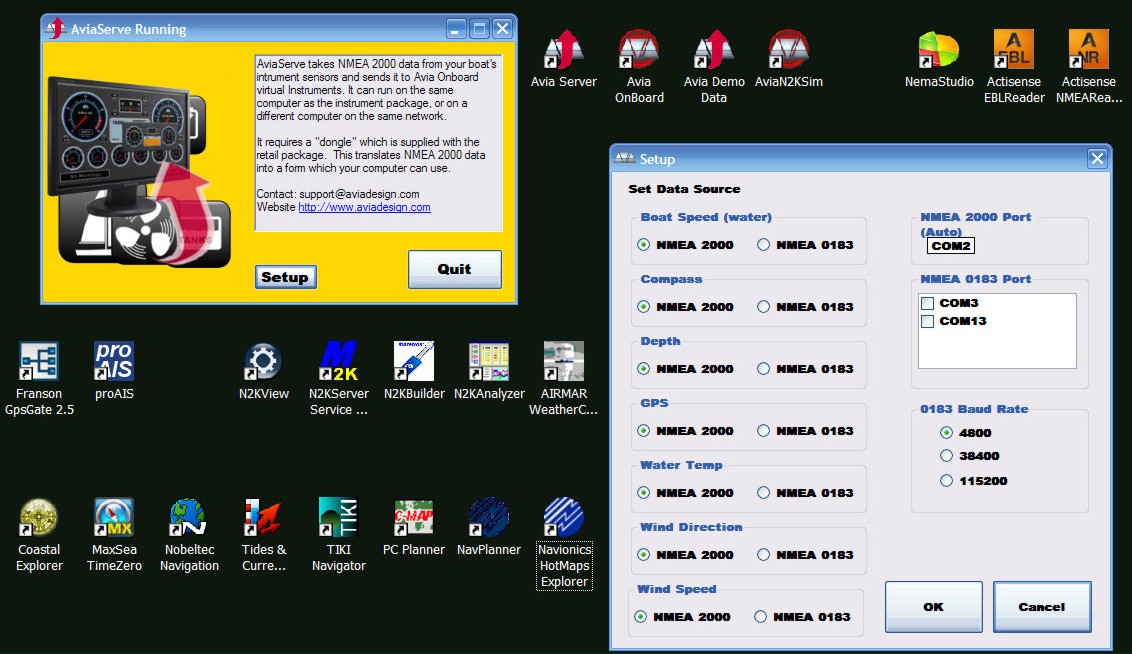Launch the TIKI Navigator icon

click(339, 535)
